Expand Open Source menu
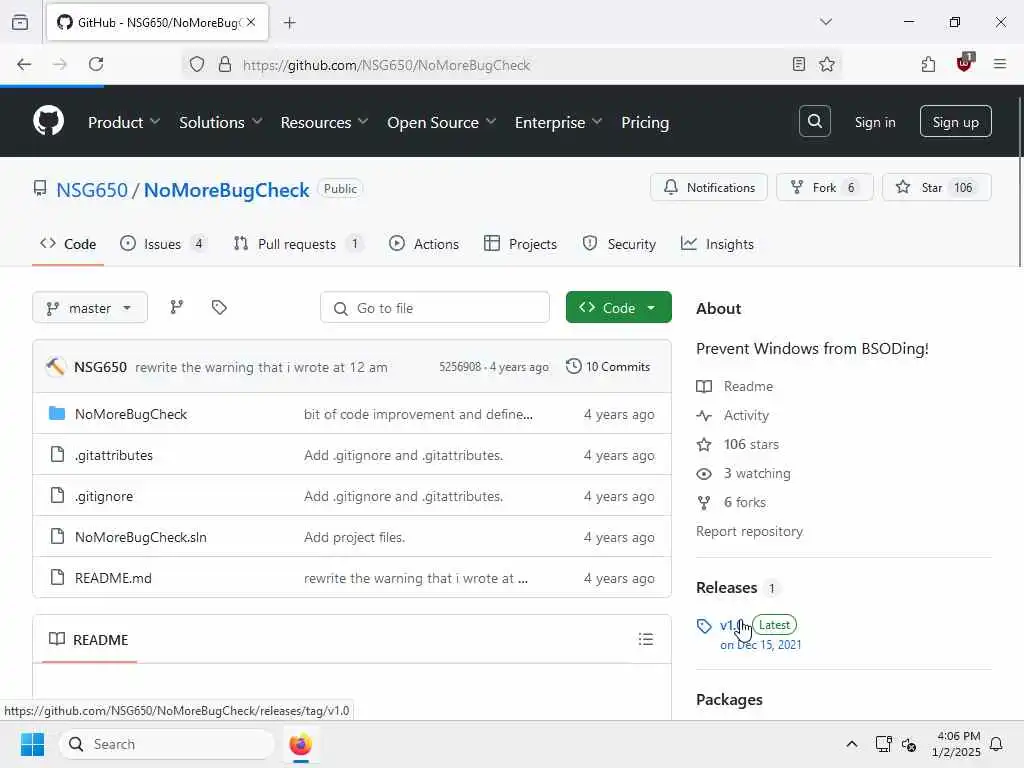This screenshot has height=768, width=1024. (x=441, y=122)
